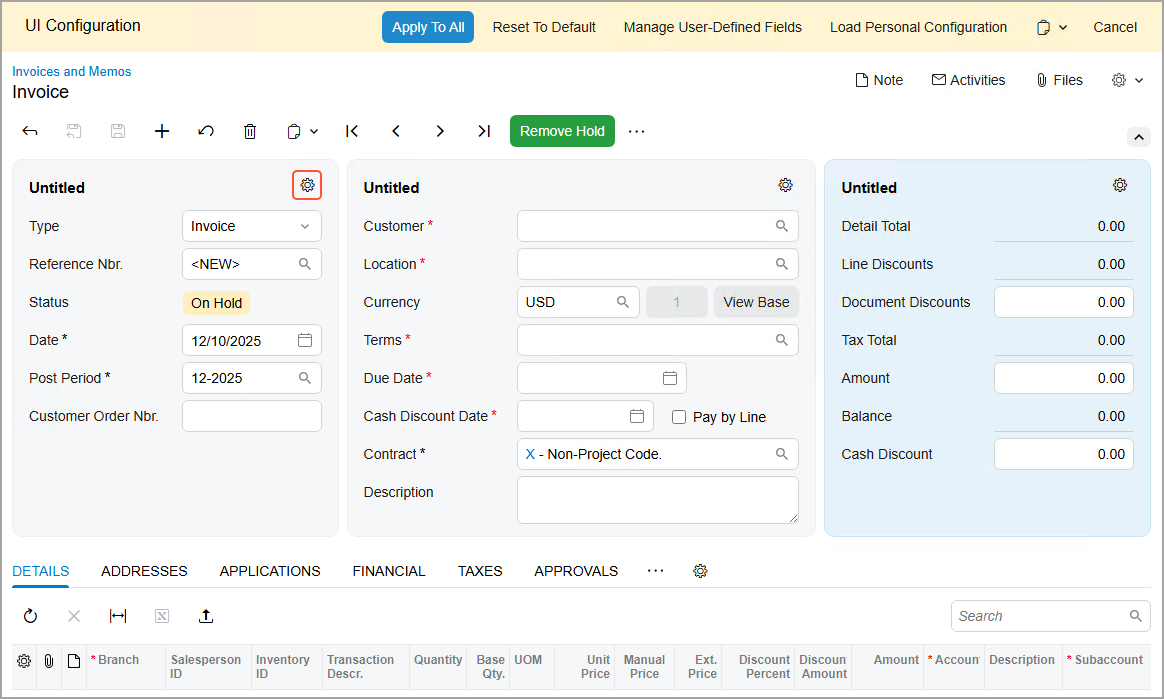This screenshot has width=1164, height=699.
Task: Click the Fit to Screen column width icon
Action: tap(118, 616)
